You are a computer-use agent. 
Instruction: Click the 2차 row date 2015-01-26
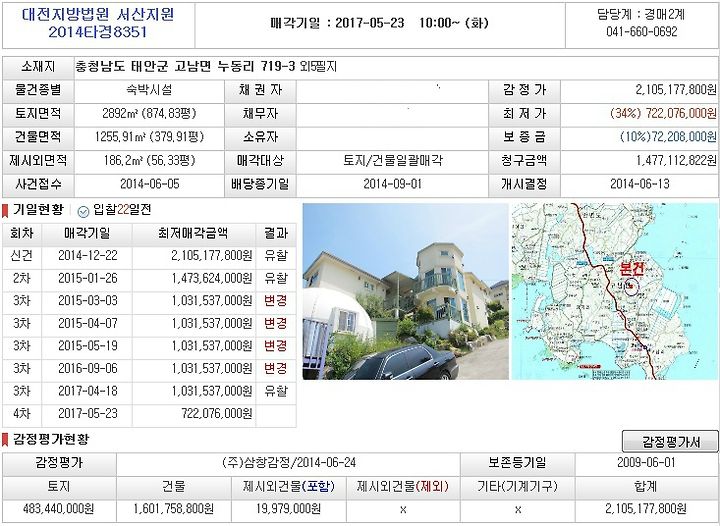coord(88,278)
